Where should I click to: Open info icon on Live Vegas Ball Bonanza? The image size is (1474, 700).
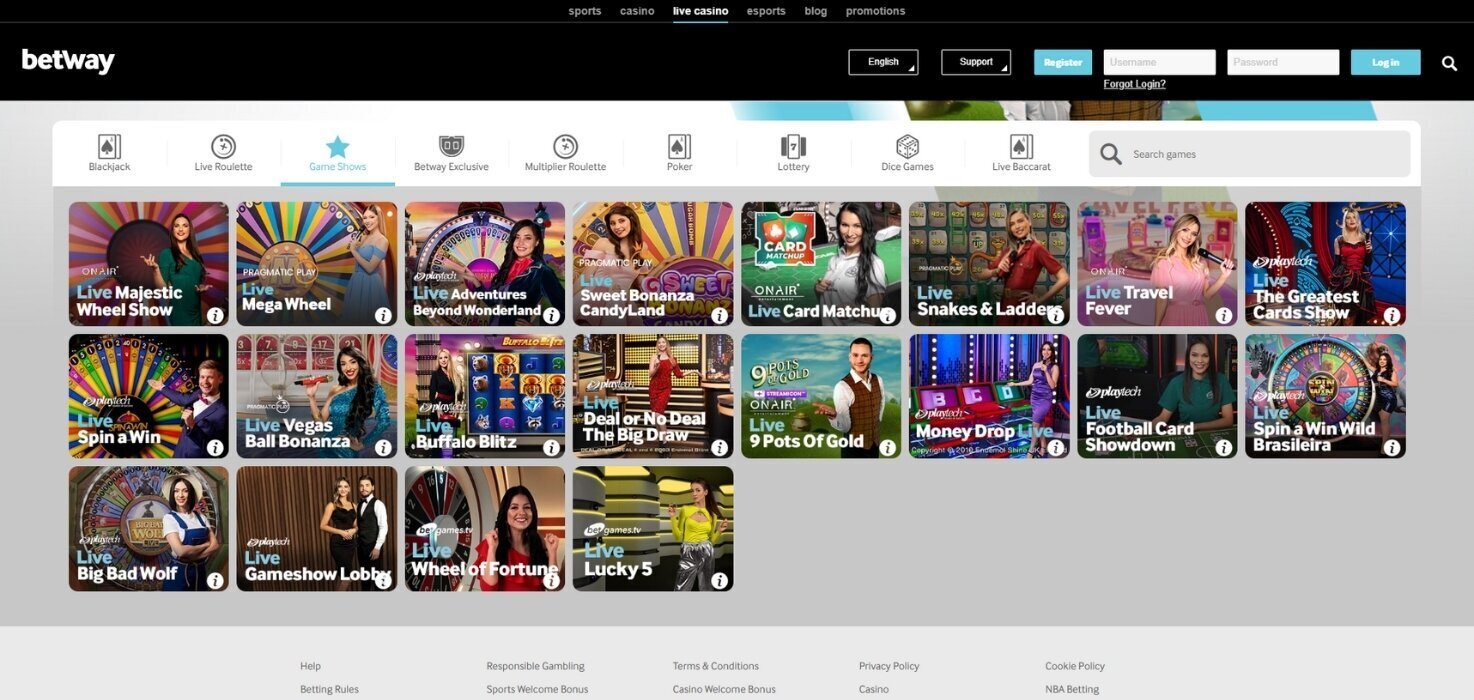[x=383, y=448]
